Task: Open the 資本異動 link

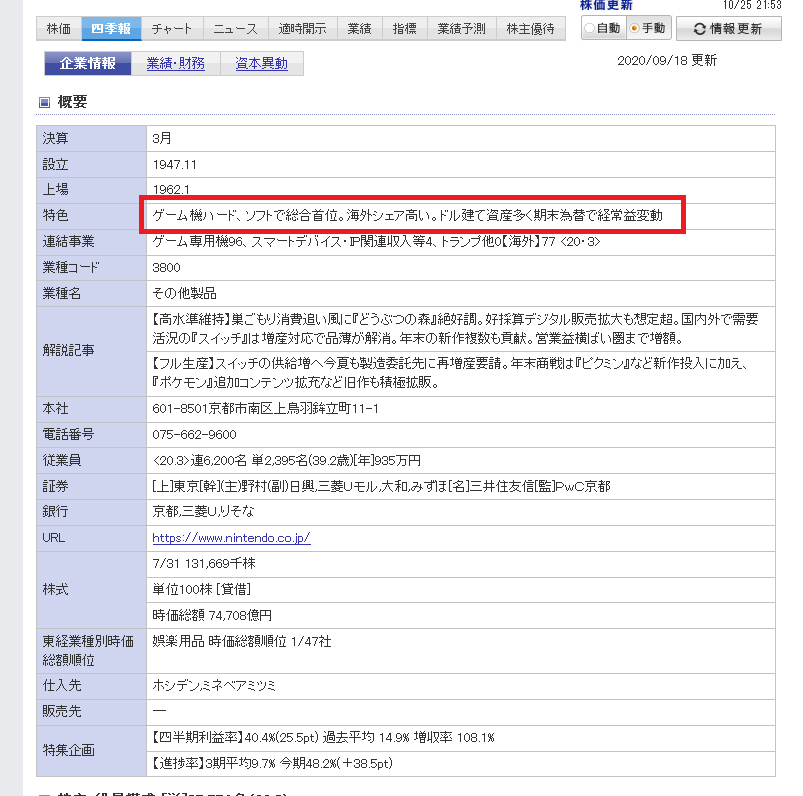Action: tap(261, 64)
